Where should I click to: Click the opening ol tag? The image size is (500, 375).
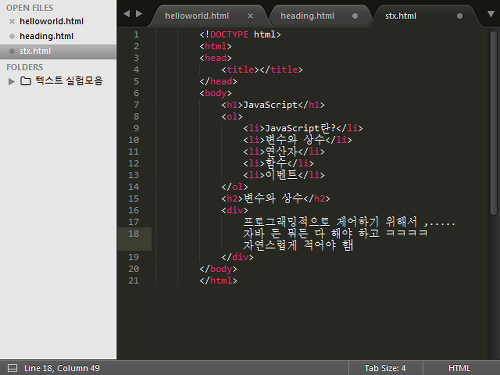click(x=232, y=117)
